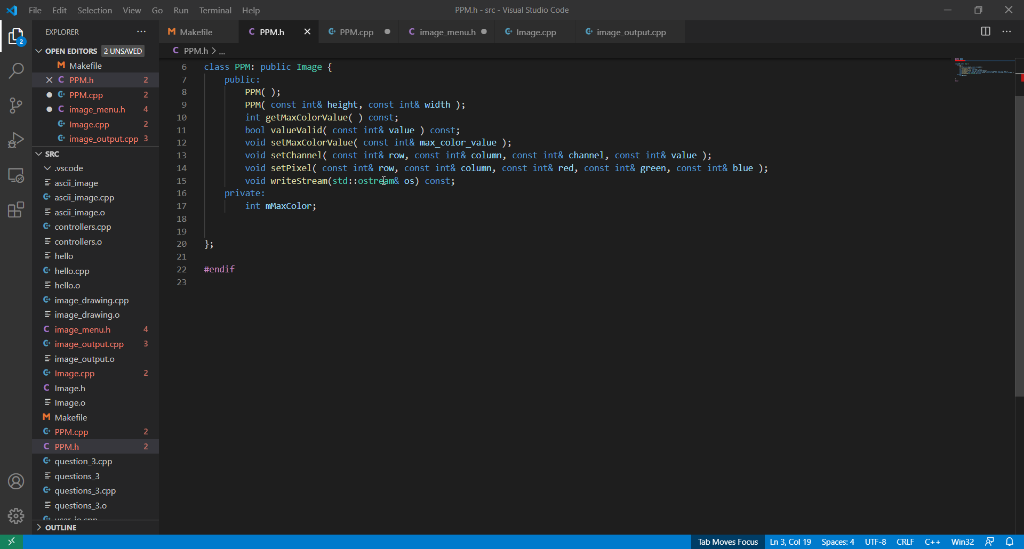
Task: Open the Search view in activity bar
Action: (x=16, y=71)
